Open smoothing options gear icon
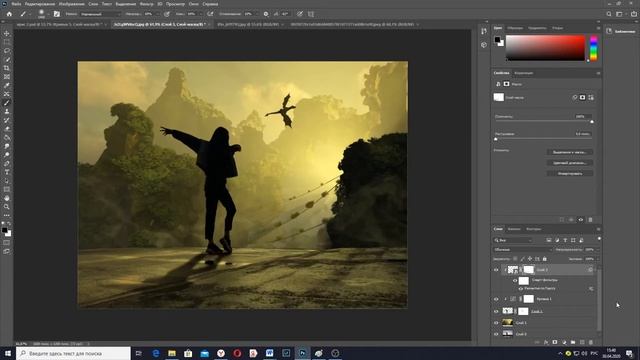 tap(266, 14)
